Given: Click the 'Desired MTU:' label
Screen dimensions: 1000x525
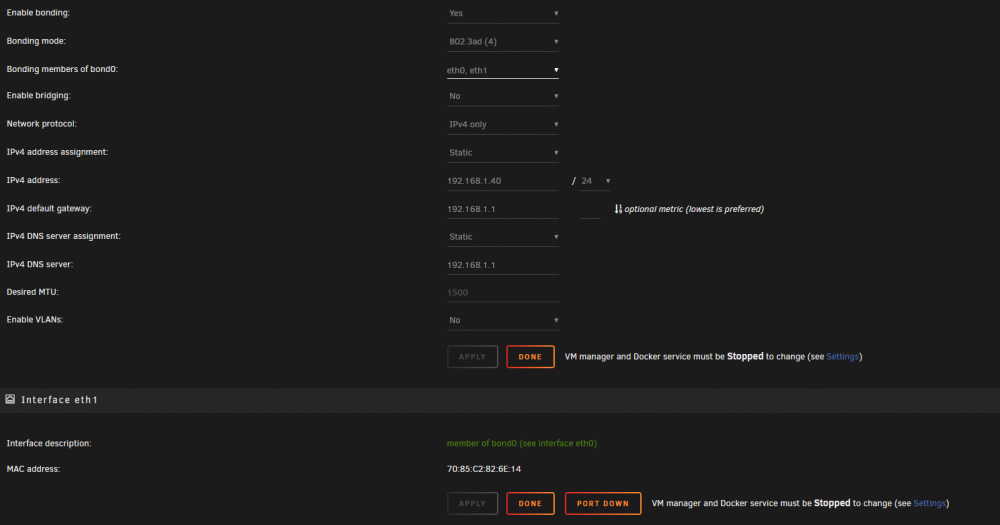Looking at the screenshot, I should coord(33,292).
